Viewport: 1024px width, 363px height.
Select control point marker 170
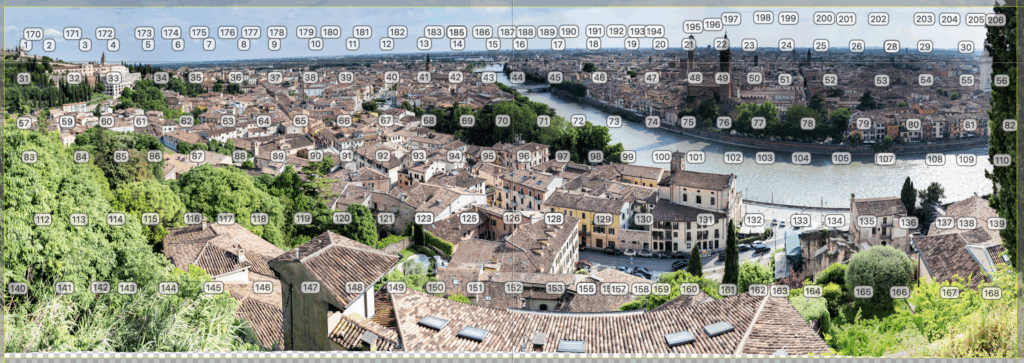[x=33, y=34]
